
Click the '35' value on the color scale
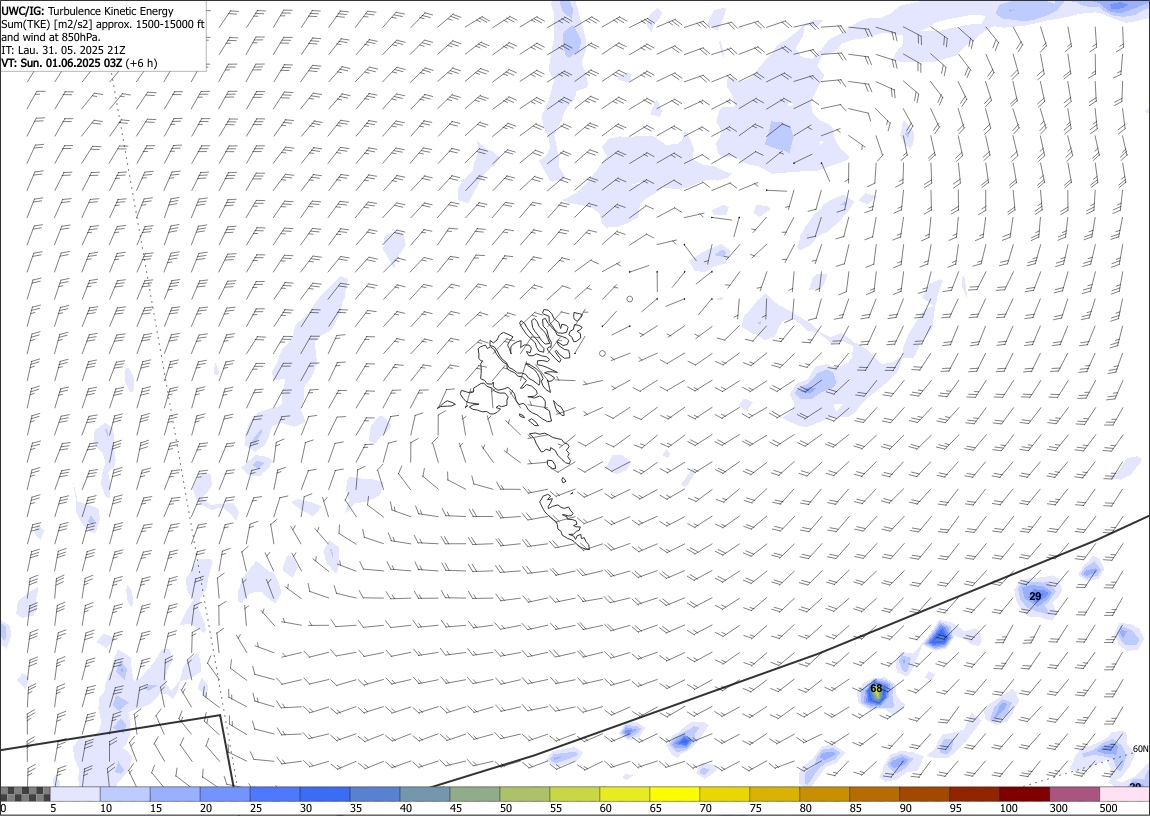point(356,809)
